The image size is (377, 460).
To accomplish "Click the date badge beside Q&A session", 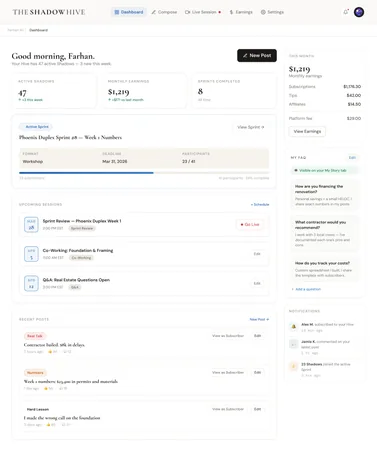I will tap(31, 283).
